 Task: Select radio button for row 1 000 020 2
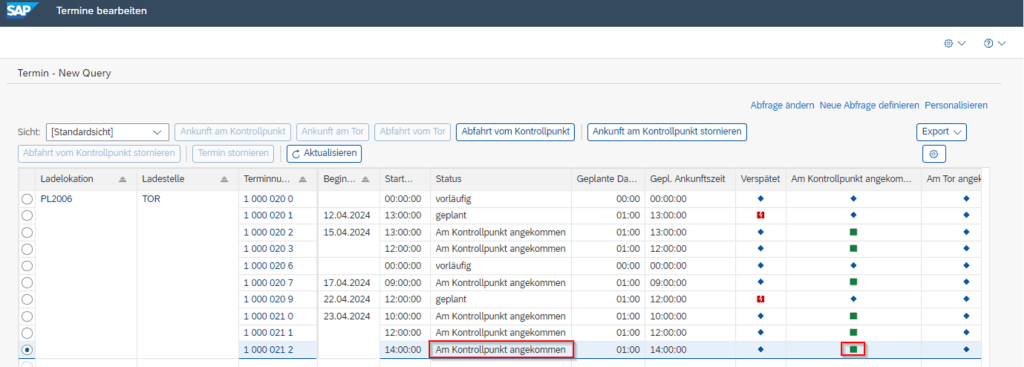(x=27, y=232)
